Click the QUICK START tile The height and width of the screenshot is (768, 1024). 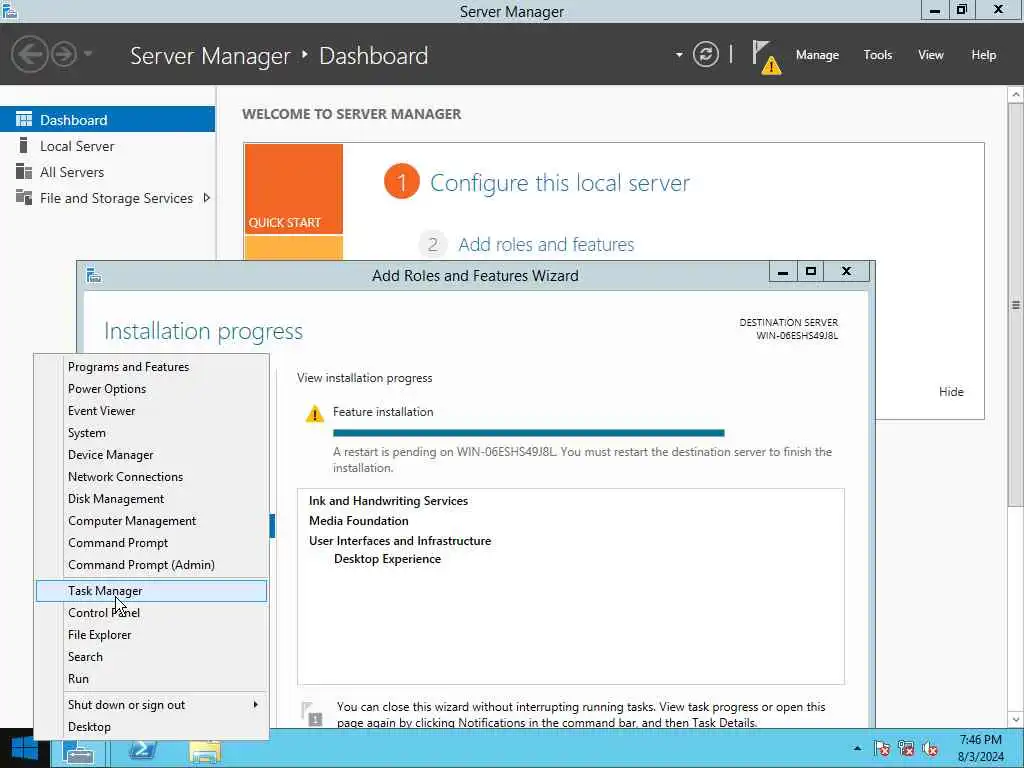point(293,189)
